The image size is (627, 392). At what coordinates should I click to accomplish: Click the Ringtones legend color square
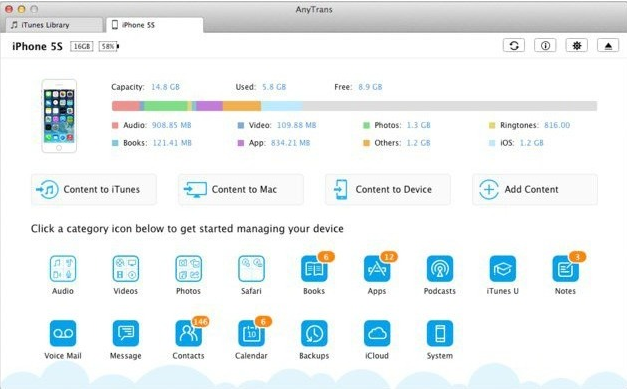[x=492, y=126]
